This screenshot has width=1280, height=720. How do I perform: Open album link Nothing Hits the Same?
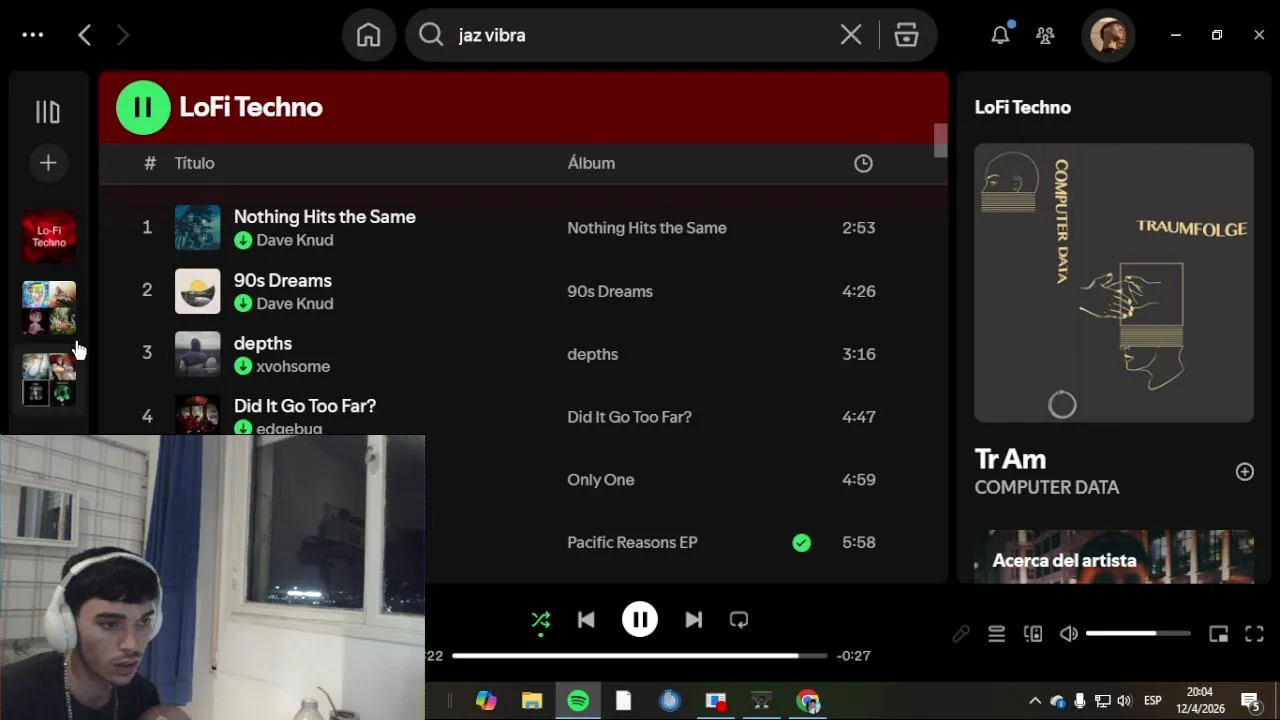(x=647, y=228)
